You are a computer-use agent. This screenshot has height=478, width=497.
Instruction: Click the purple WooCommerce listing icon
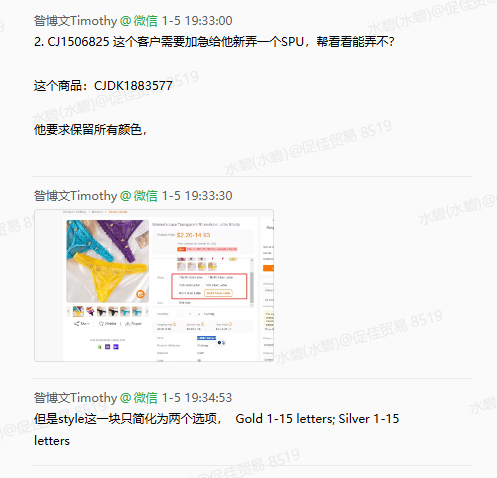tap(107, 347)
